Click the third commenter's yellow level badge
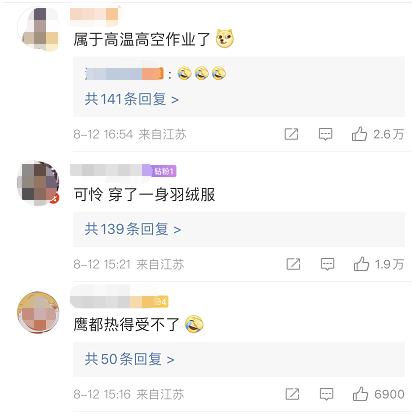This screenshot has width=412, height=415. point(155,302)
